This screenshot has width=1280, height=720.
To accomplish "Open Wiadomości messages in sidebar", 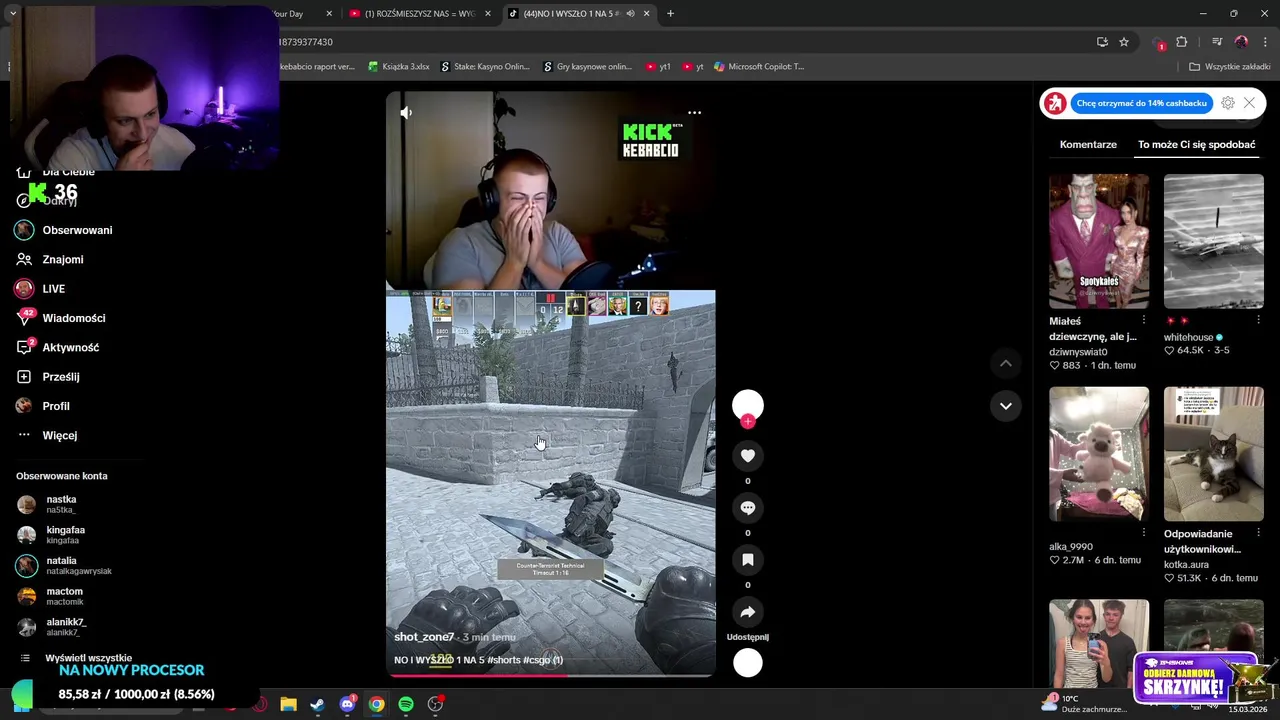I will point(60,318).
